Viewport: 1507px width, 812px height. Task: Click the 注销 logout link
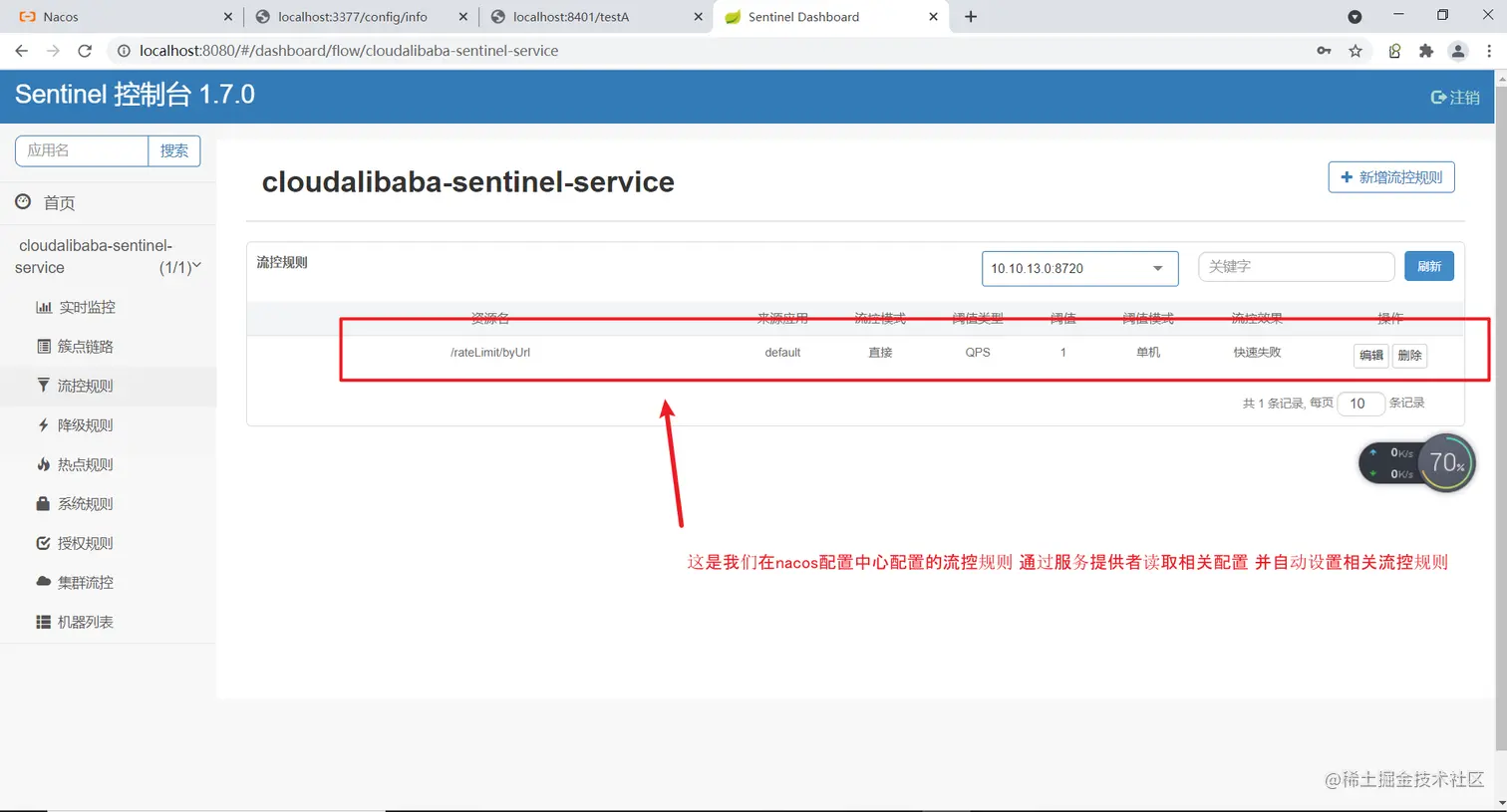tap(1455, 97)
